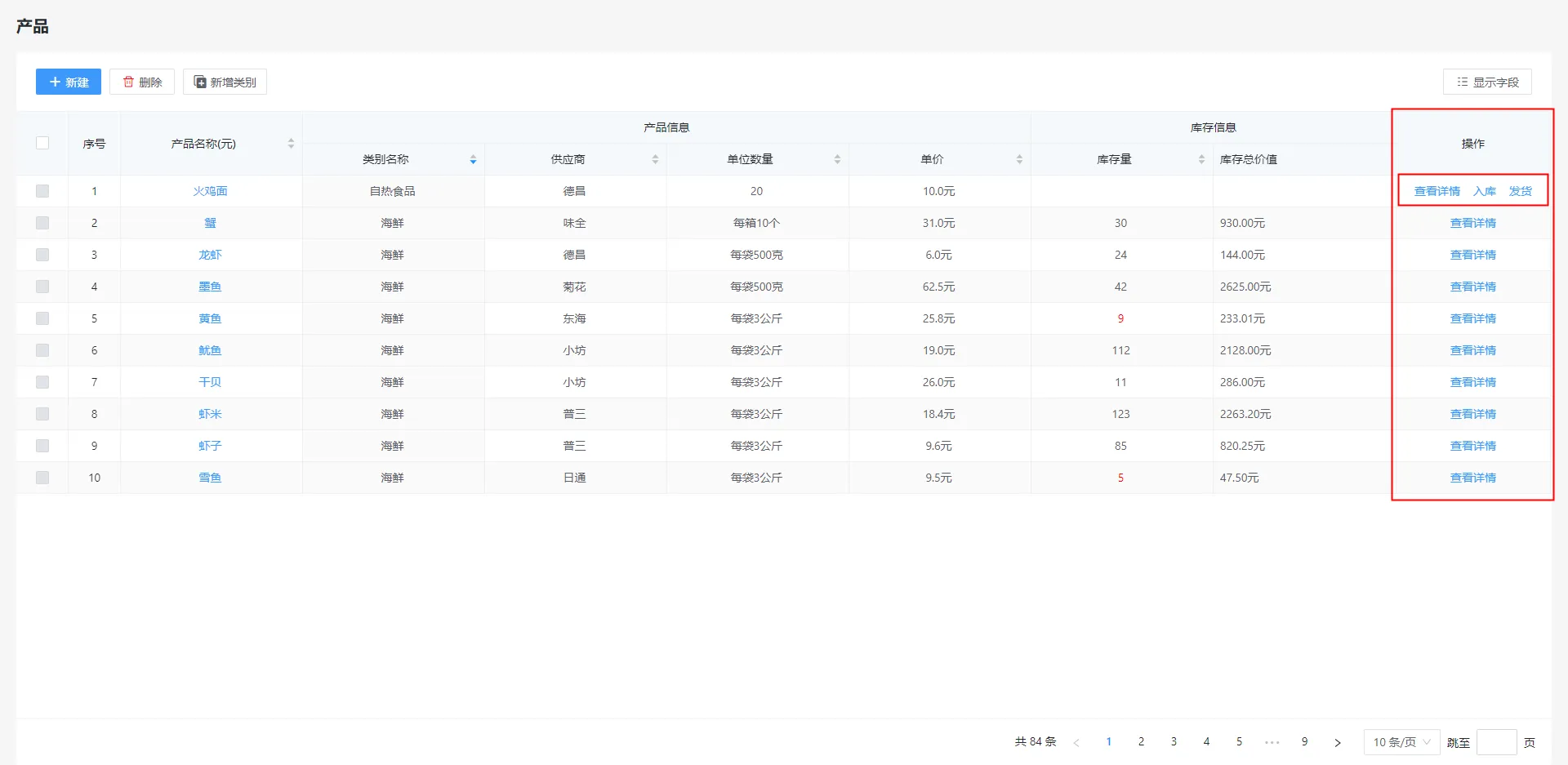Screen dimensions: 1568x765
Task: Sort by 产品名称 column sort icon
Action: [x=291, y=144]
